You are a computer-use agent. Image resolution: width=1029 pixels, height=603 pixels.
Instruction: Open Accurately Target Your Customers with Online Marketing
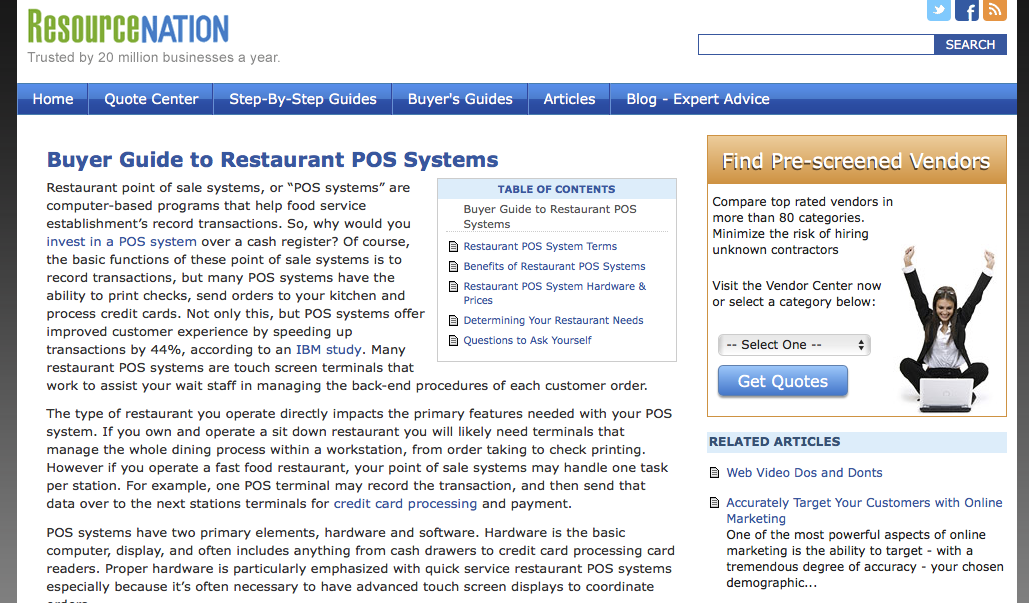(x=864, y=510)
